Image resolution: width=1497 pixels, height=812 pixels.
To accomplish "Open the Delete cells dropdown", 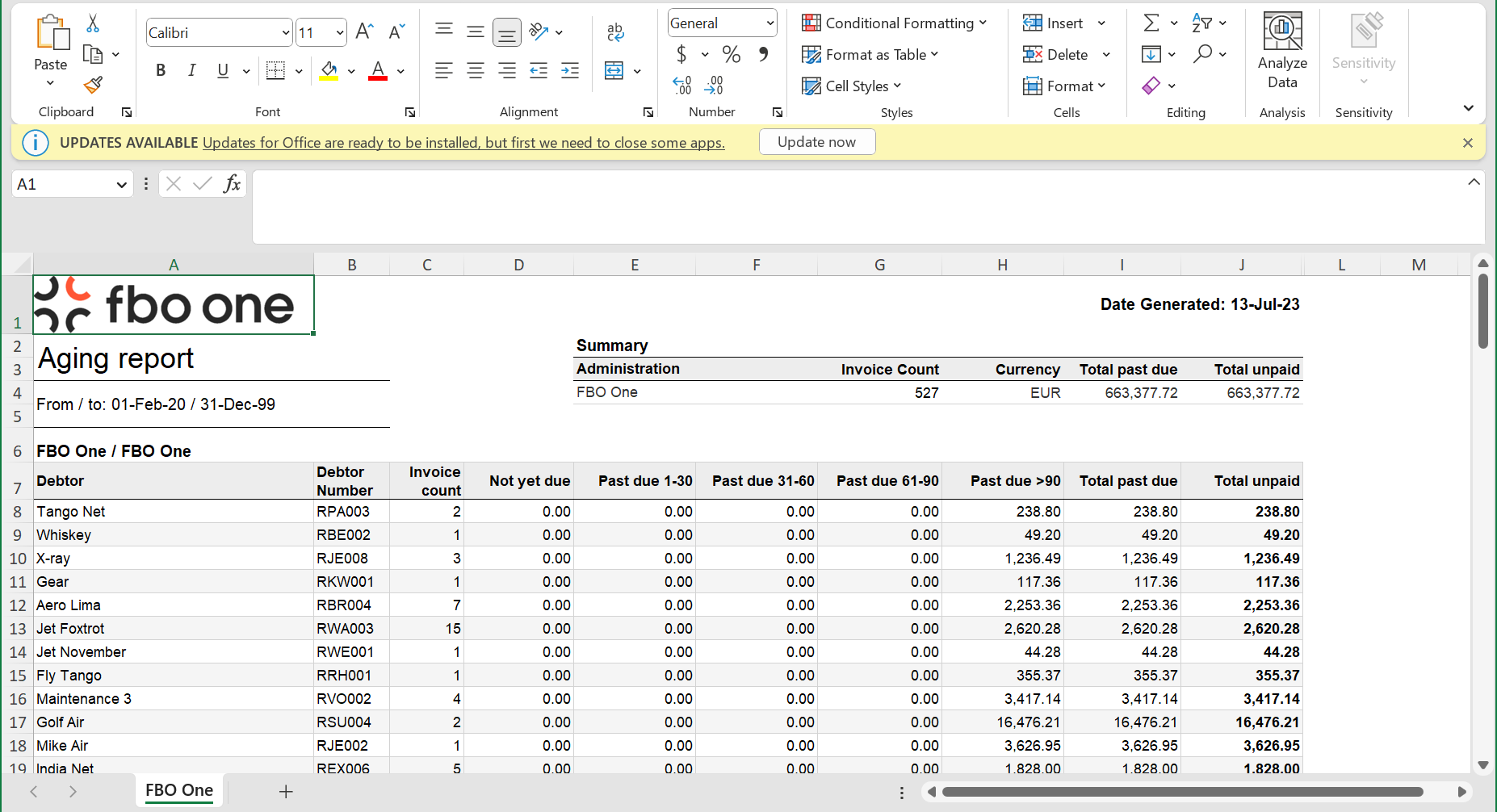I will [1106, 54].
